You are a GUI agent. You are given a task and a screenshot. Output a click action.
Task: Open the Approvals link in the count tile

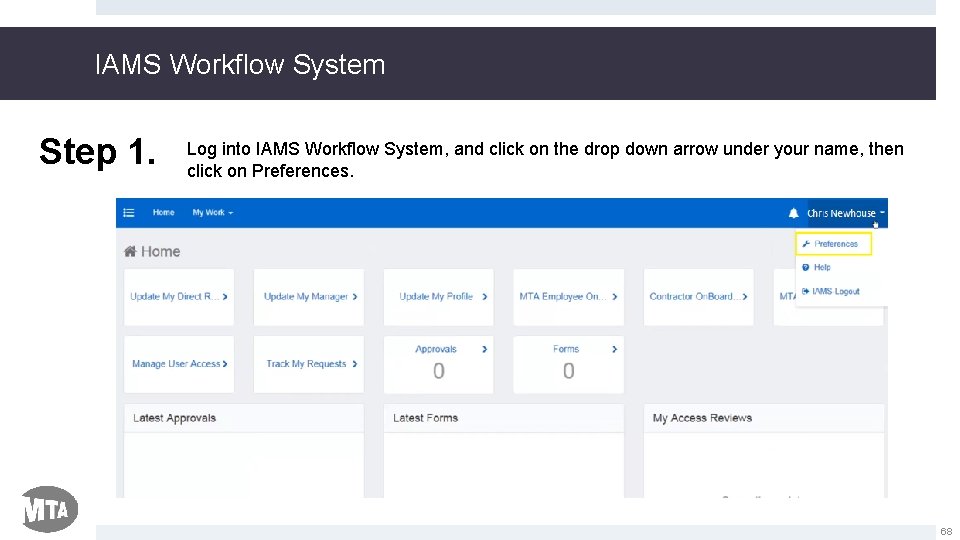(x=436, y=349)
